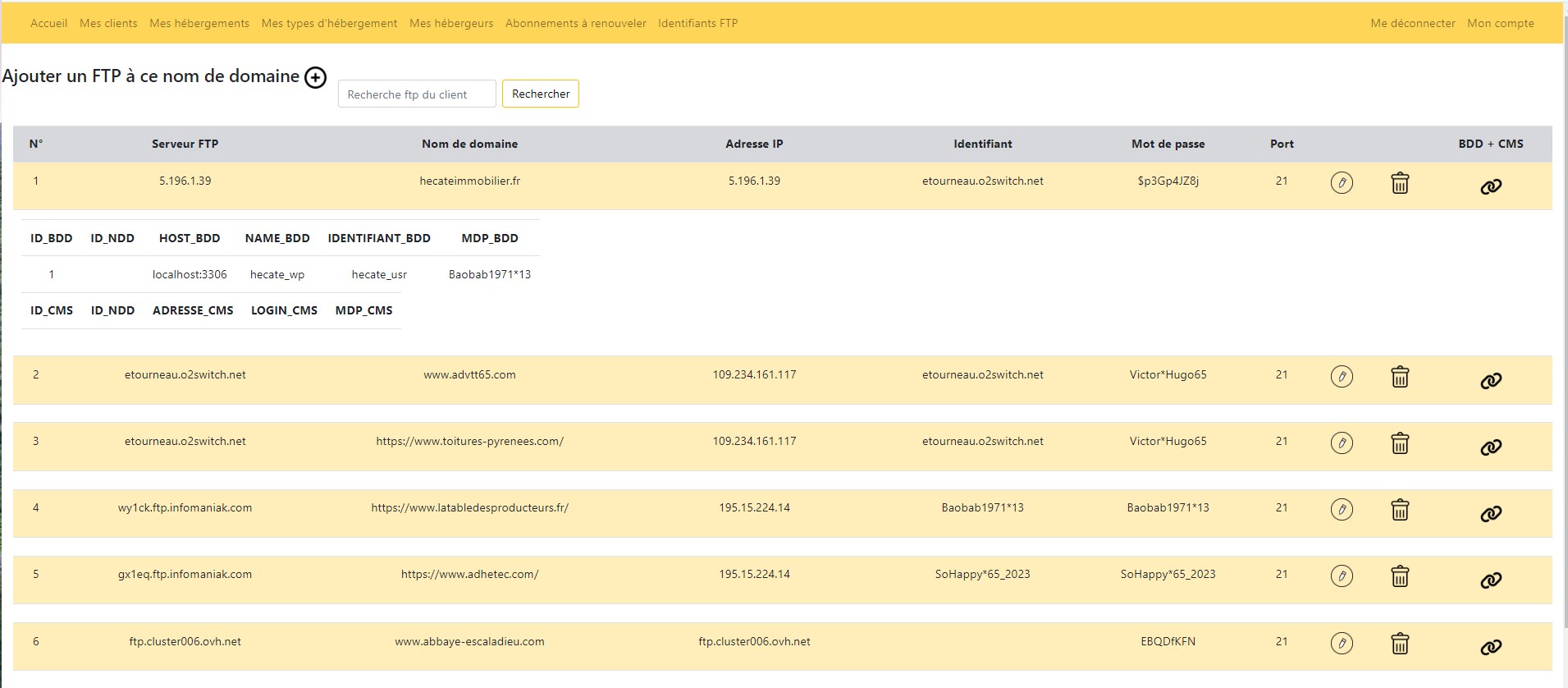Delete the latabledesproducteurs.fr FTP entry
The image size is (1568, 688).
1400,509
